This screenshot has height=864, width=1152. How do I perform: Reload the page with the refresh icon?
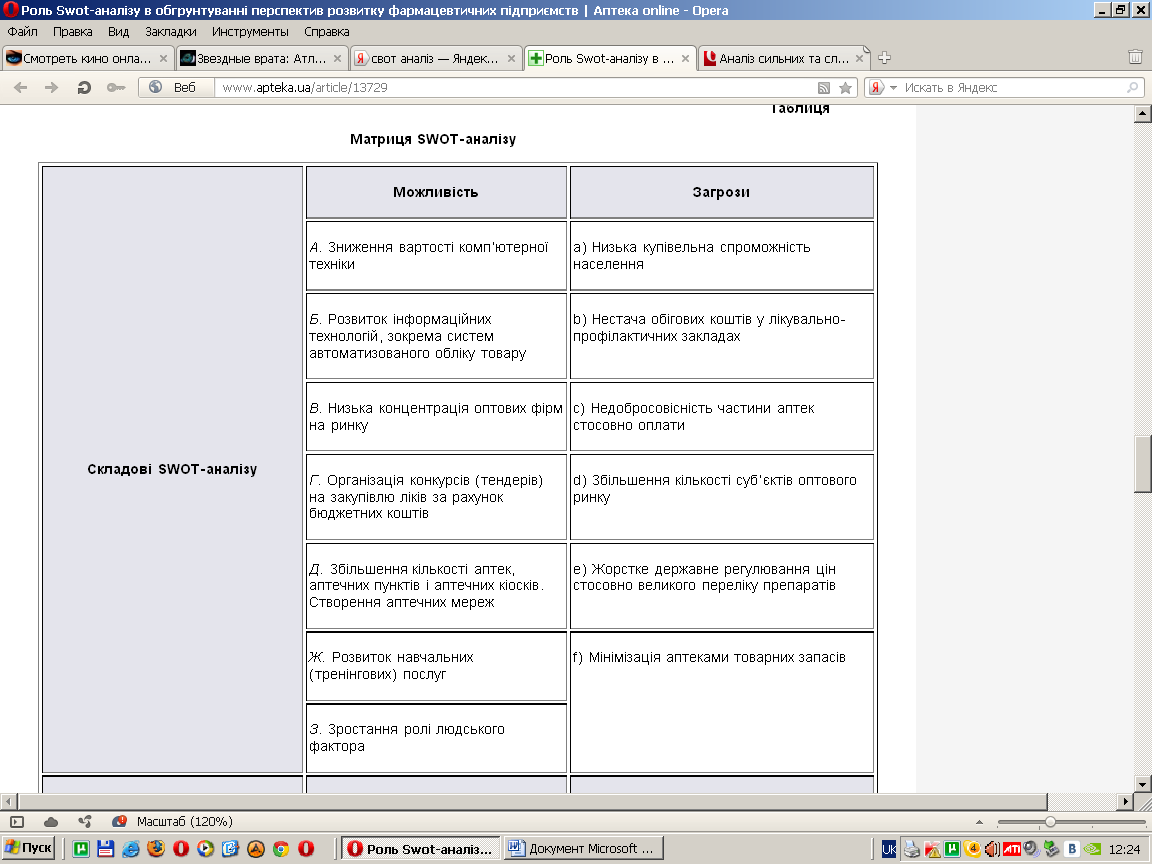click(84, 87)
